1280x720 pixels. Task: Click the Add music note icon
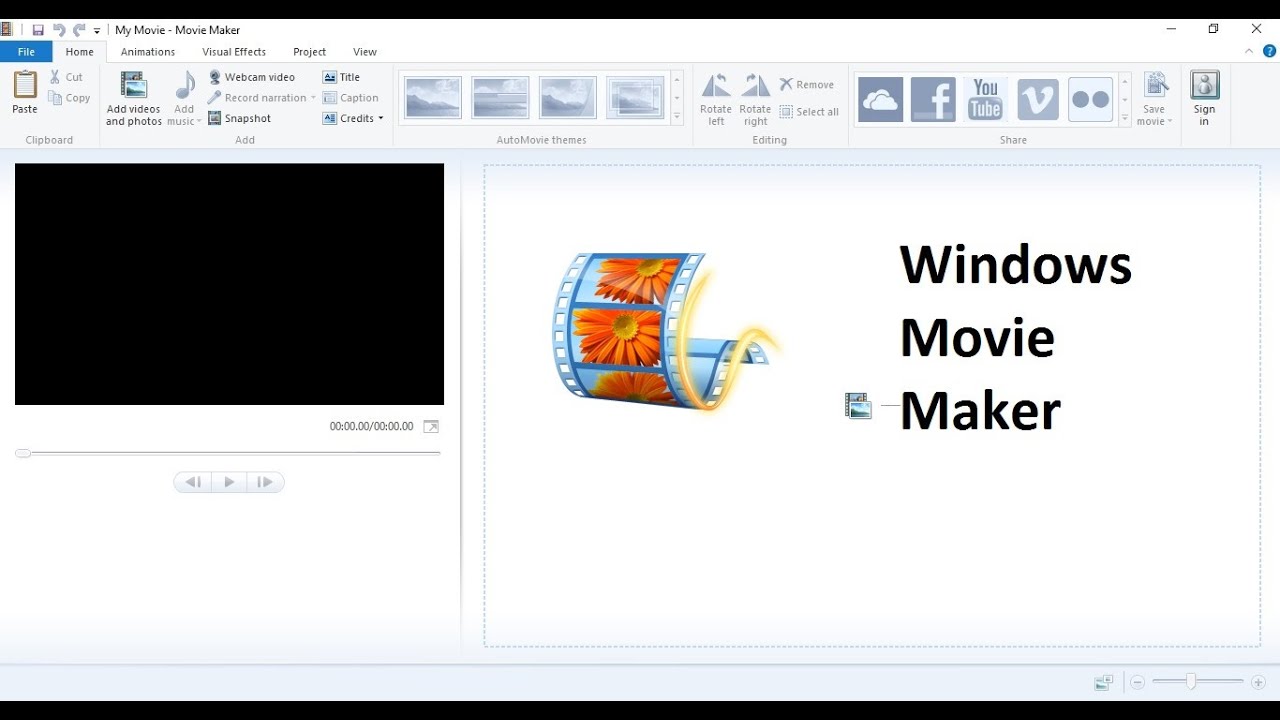185,87
